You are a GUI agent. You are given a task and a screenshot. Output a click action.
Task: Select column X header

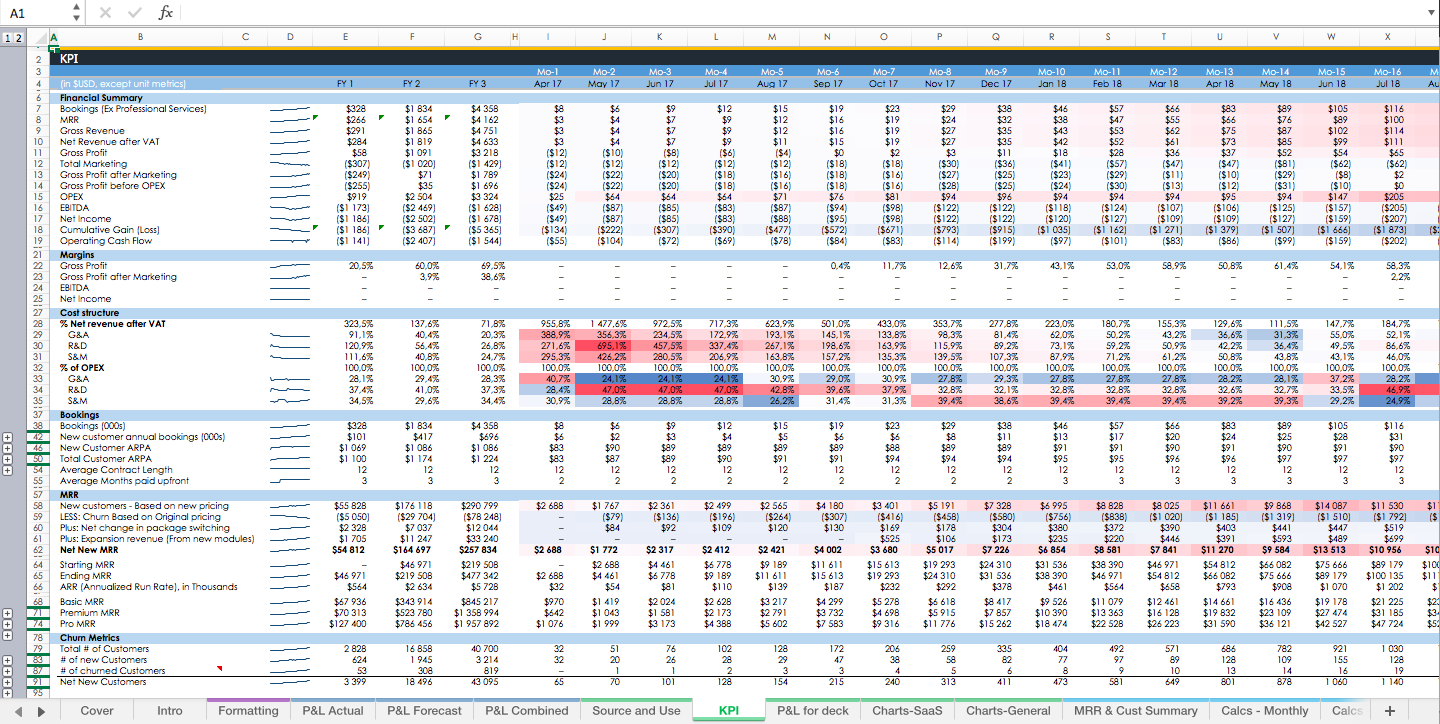tap(1387, 37)
